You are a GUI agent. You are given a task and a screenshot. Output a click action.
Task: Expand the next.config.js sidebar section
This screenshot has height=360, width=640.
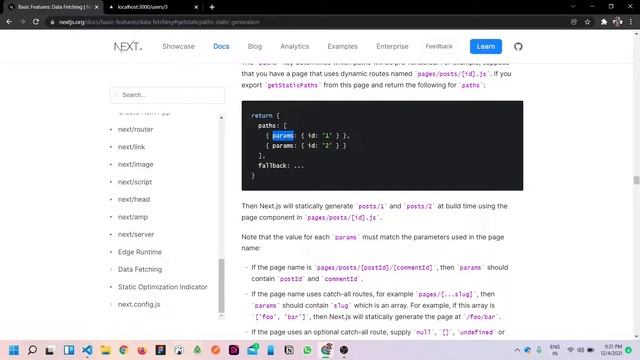[139, 304]
